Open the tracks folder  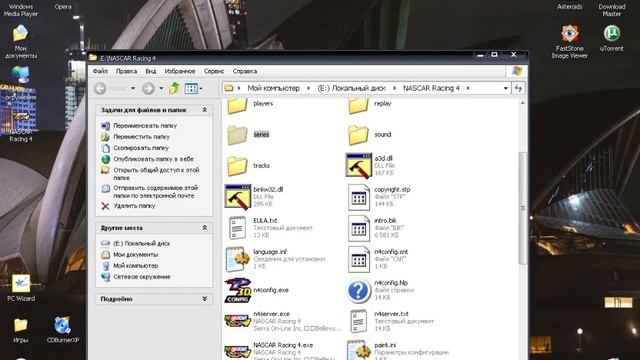[x=237, y=166]
